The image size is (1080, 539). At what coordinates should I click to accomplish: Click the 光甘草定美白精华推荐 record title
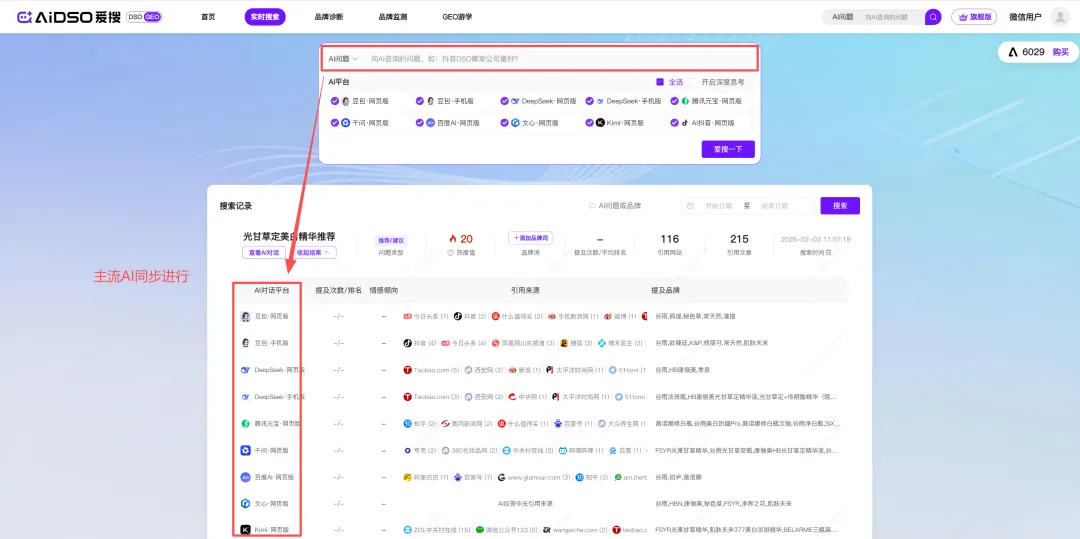(x=289, y=236)
